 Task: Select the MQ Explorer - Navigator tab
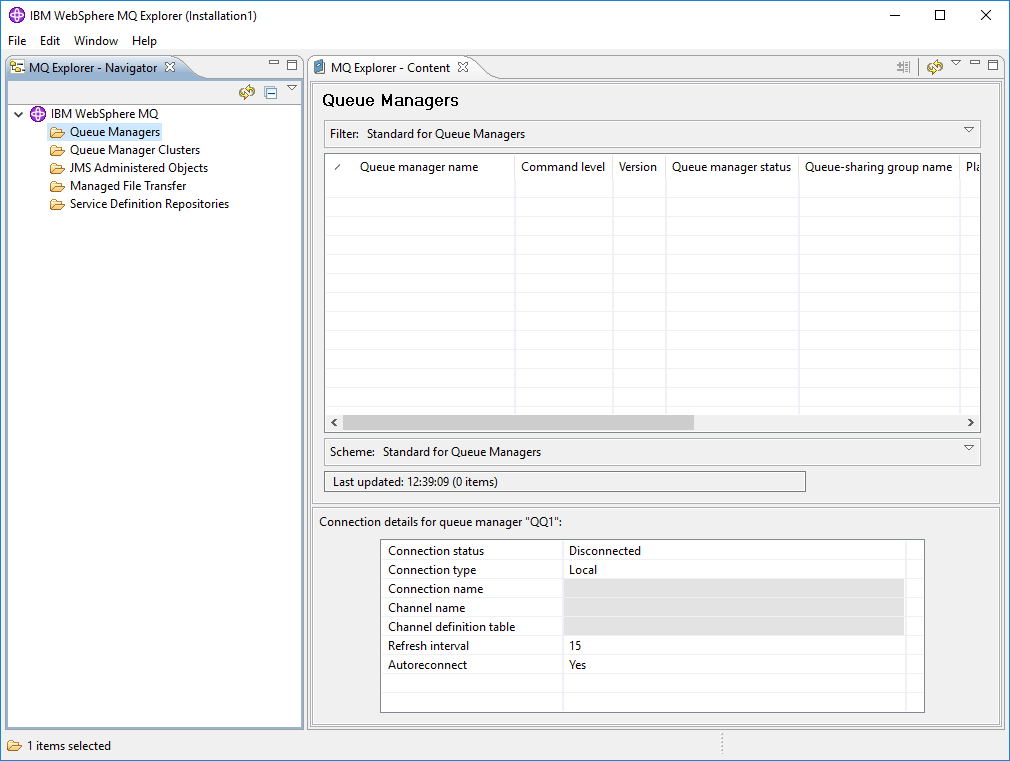(x=93, y=68)
